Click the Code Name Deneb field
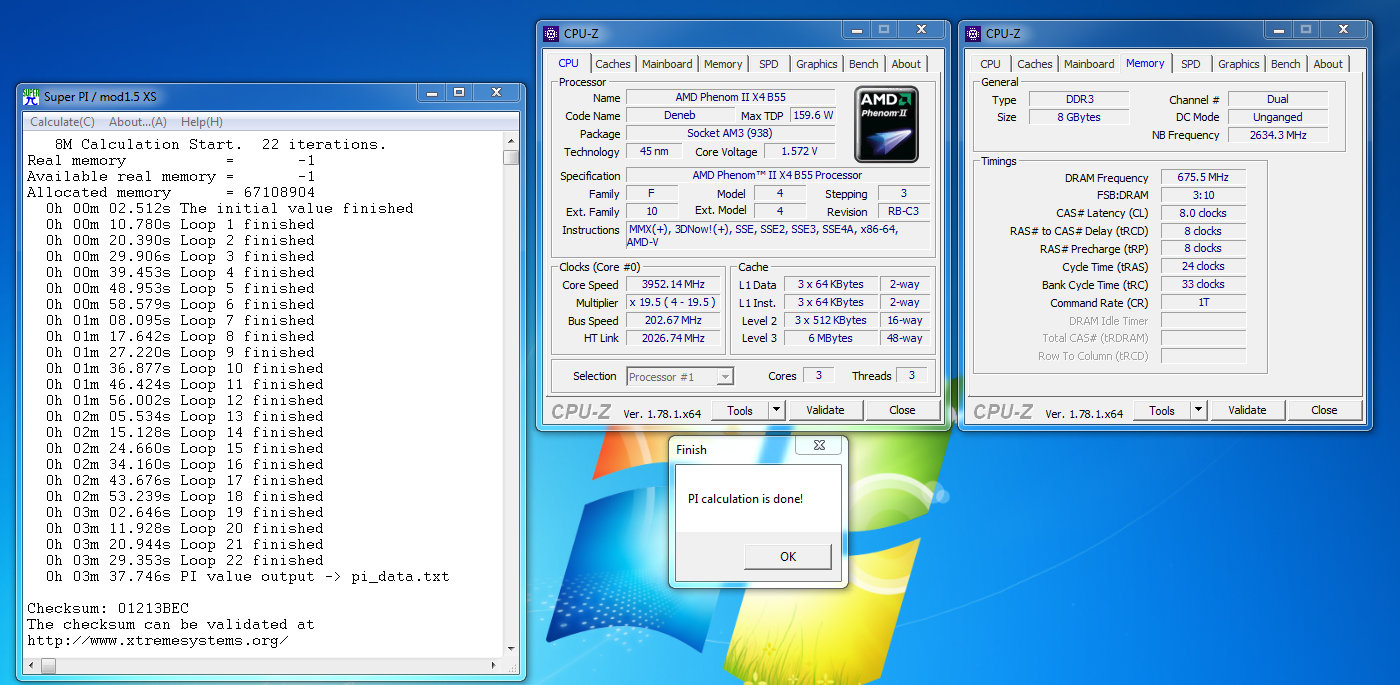Image resolution: width=1400 pixels, height=685 pixels. 680,115
